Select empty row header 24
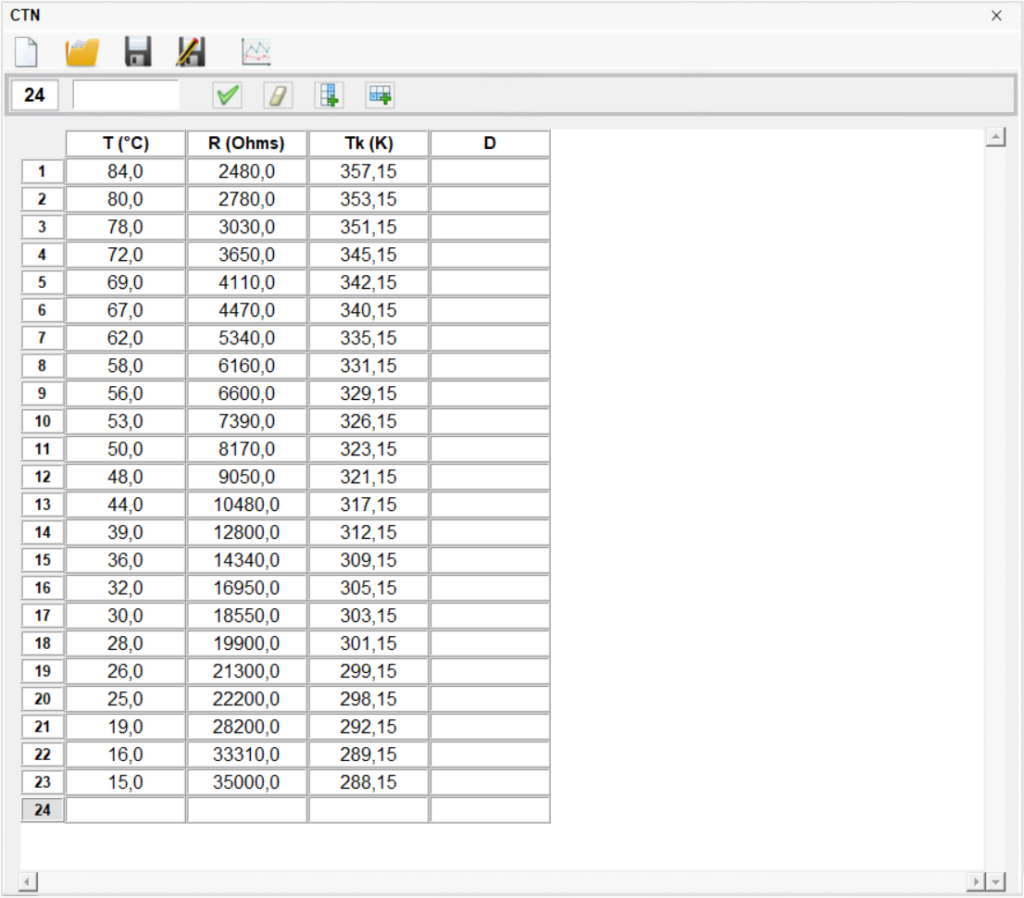 tap(42, 810)
